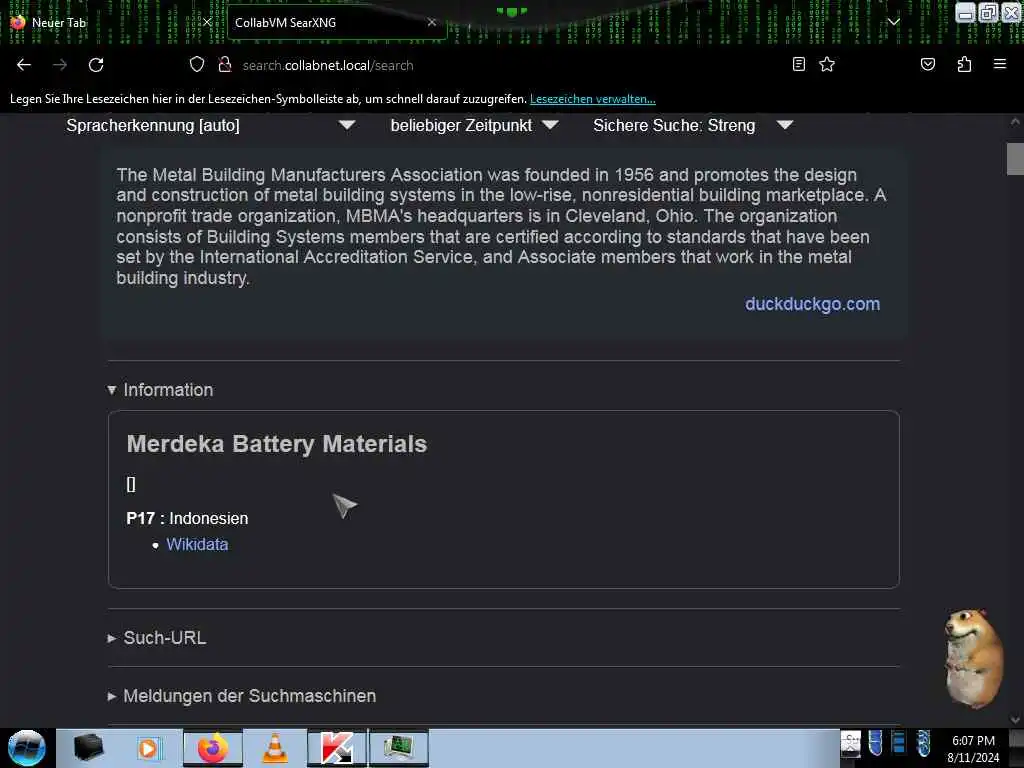Collapse the Information section
Screen dimensions: 1024x768
point(161,390)
